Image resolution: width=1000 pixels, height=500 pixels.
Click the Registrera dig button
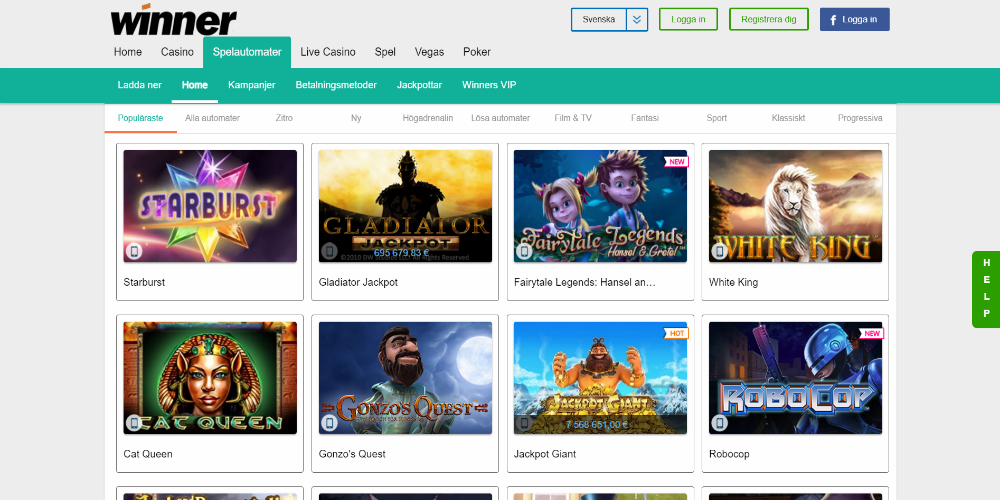(768, 19)
